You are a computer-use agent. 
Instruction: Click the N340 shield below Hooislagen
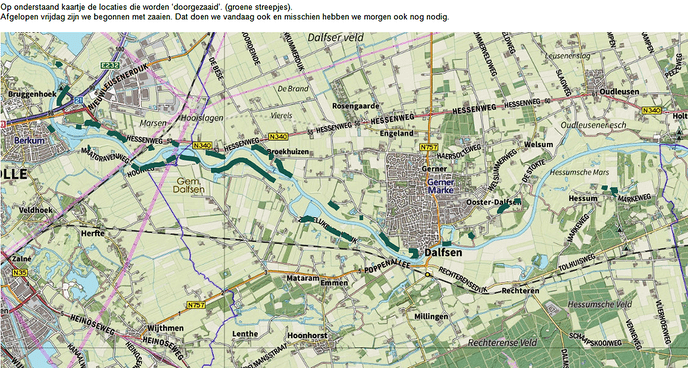[203, 145]
